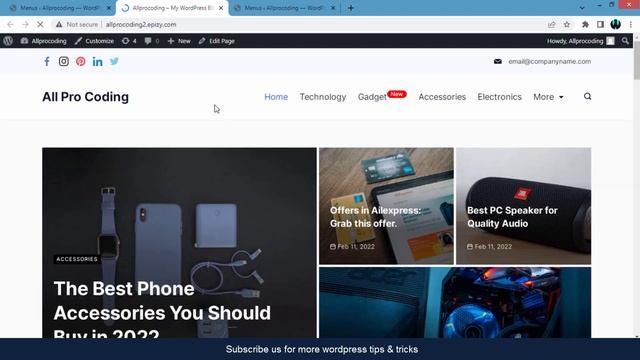The width and height of the screenshot is (640, 360).
Task: Click the updates counter showing 4
Action: (x=129, y=41)
